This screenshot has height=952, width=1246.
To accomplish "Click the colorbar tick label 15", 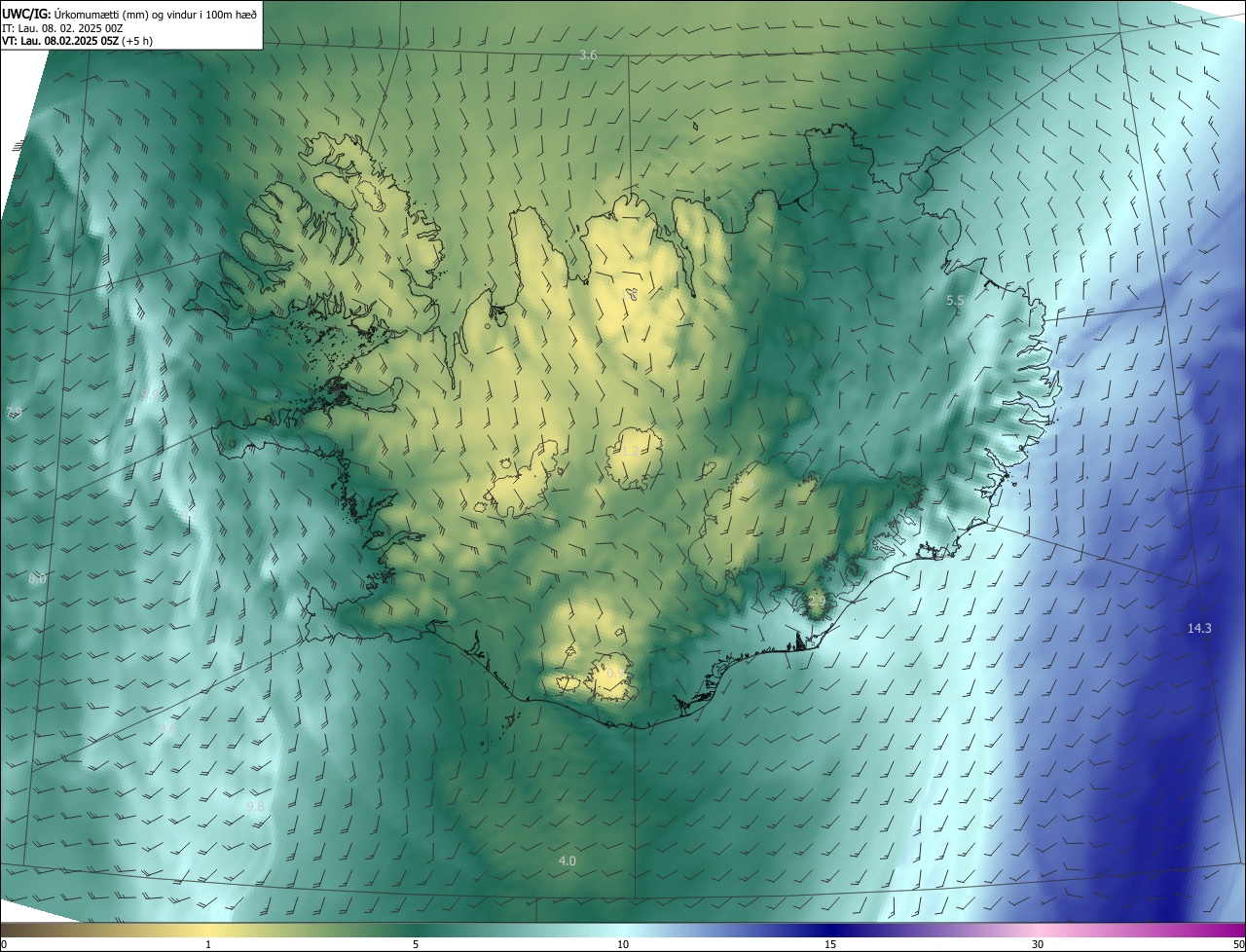I will (x=830, y=944).
